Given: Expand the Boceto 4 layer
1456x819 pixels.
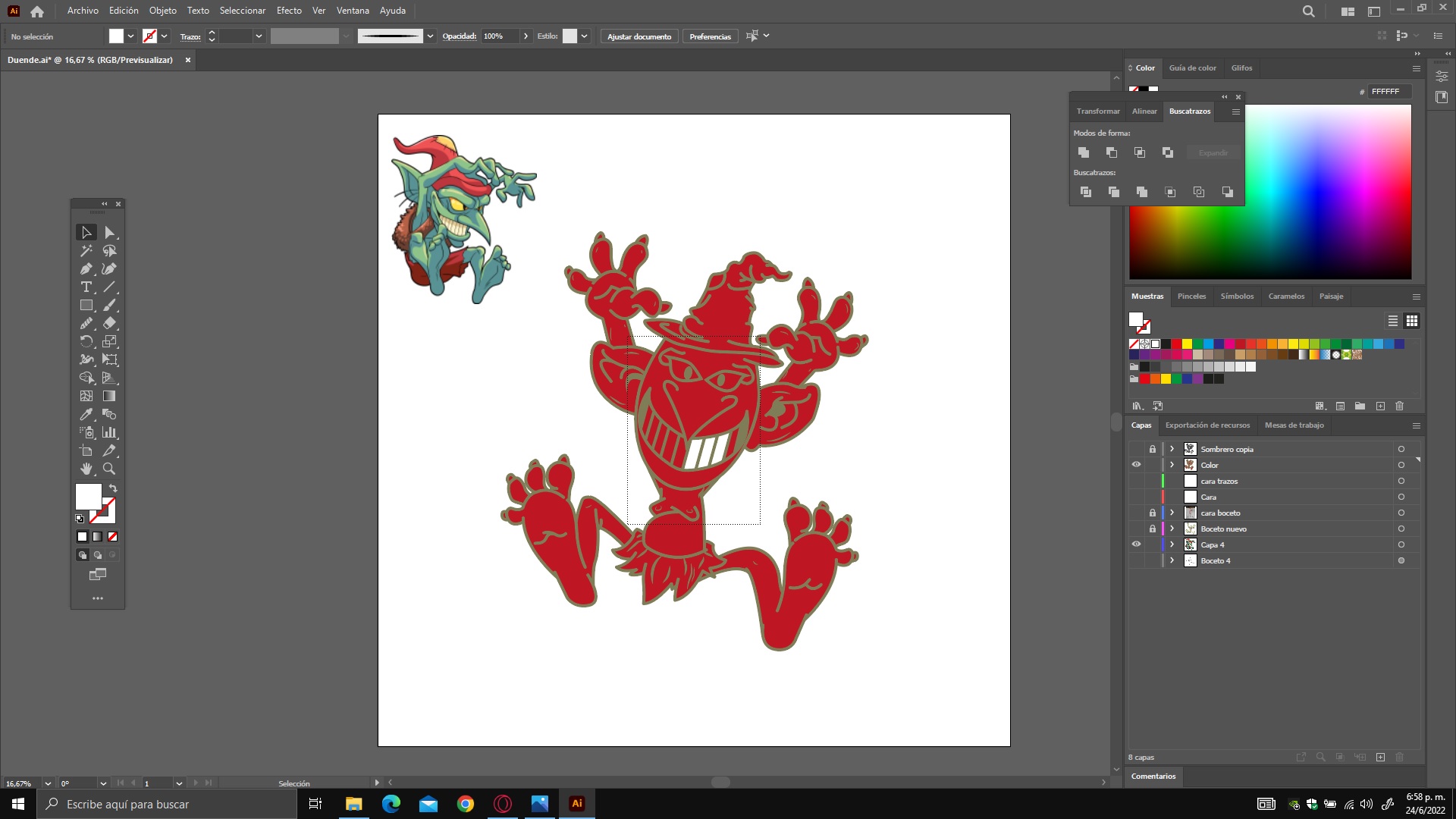Looking at the screenshot, I should [x=1172, y=560].
